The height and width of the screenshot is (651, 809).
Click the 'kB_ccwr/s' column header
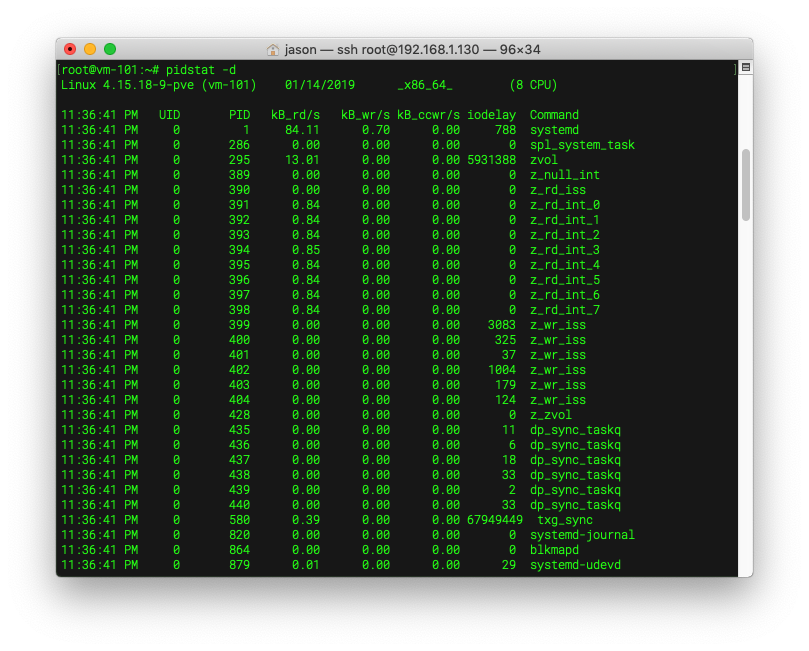coord(428,115)
